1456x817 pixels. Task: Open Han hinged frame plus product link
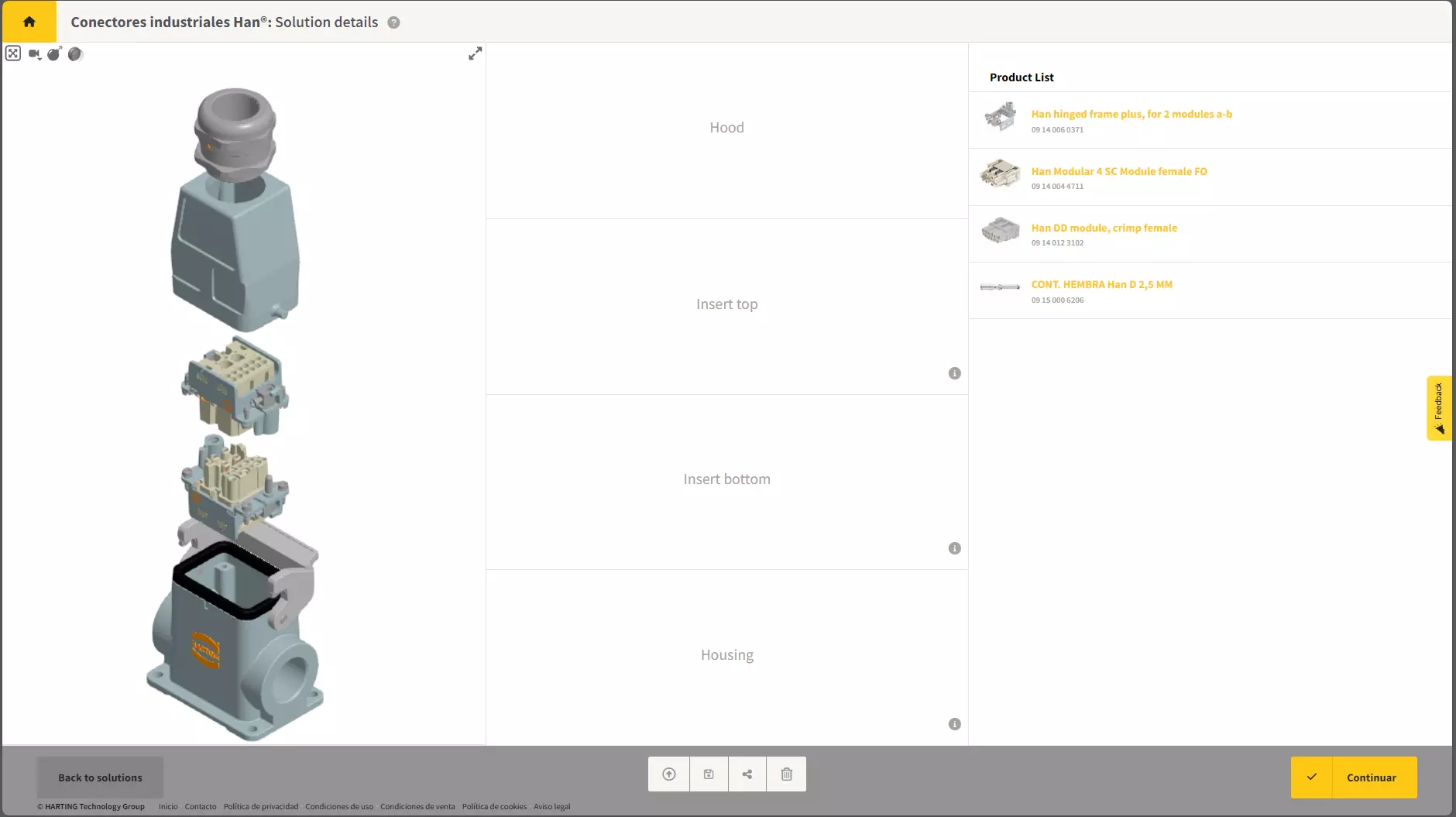(x=1131, y=114)
